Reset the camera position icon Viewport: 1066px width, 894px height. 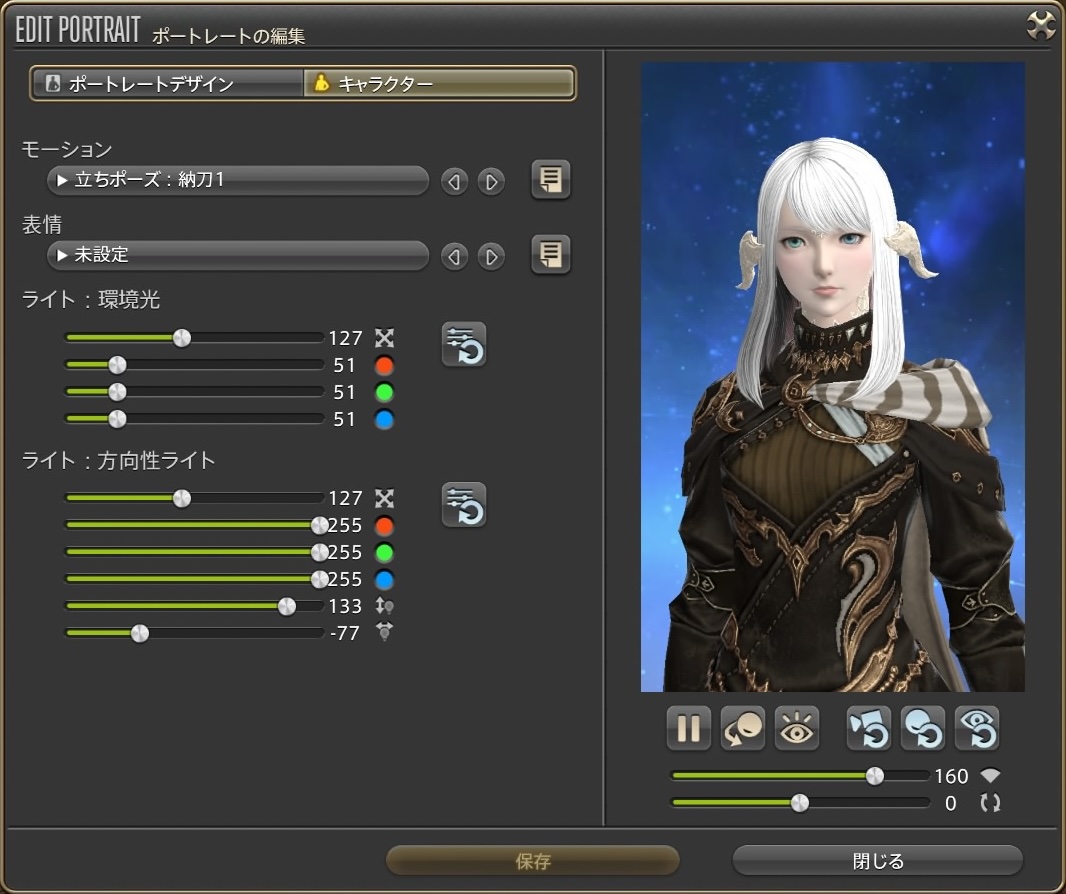point(868,728)
